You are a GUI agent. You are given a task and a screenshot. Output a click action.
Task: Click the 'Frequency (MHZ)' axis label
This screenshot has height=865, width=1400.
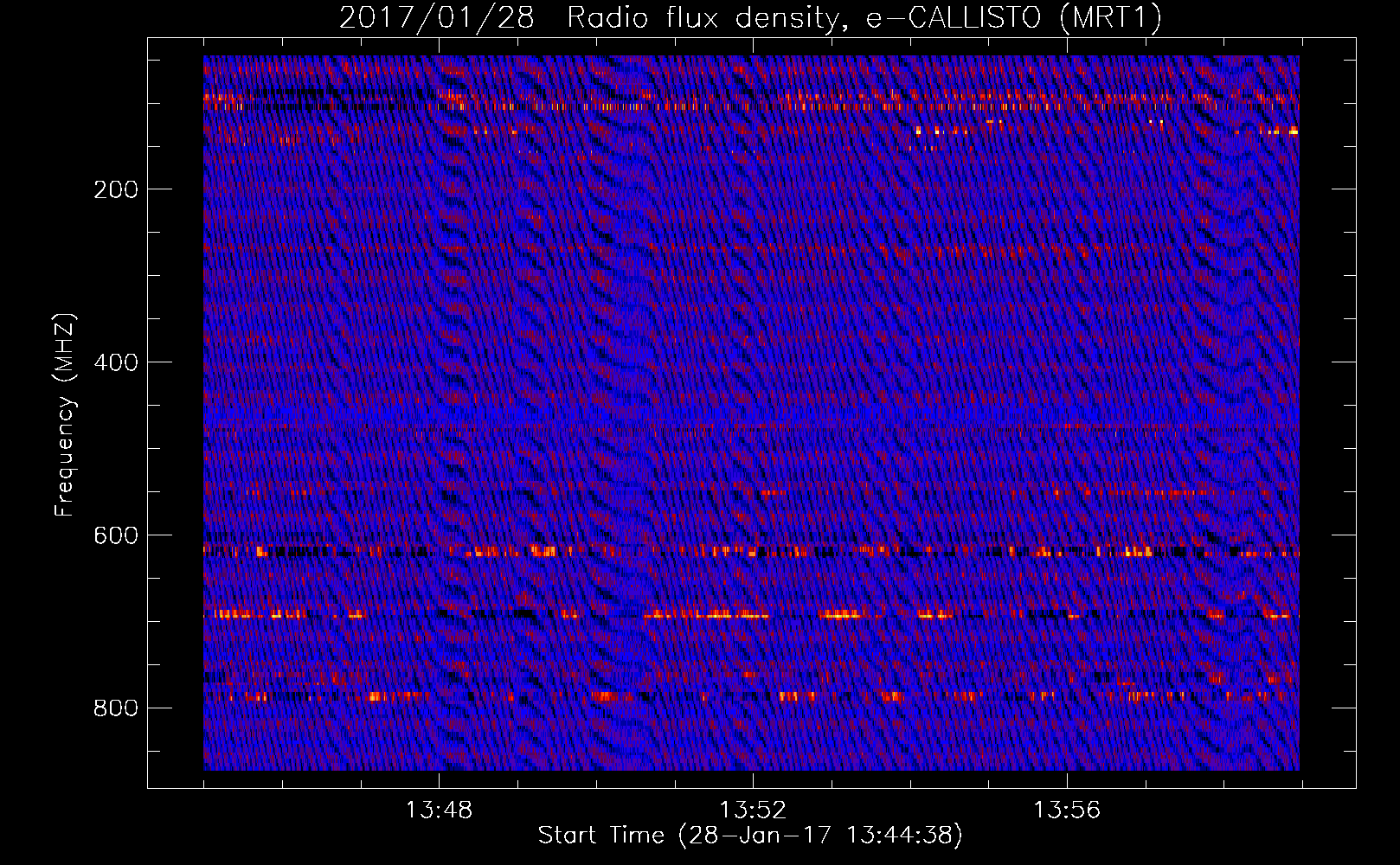(x=65, y=414)
